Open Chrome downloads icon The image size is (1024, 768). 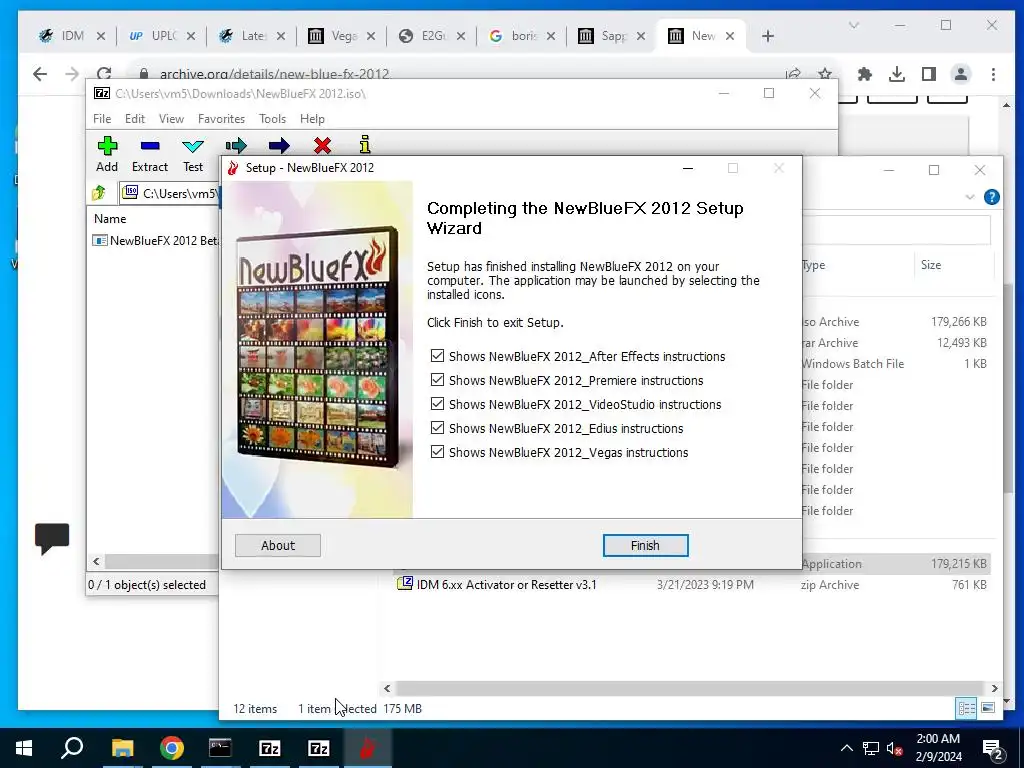pyautogui.click(x=897, y=74)
